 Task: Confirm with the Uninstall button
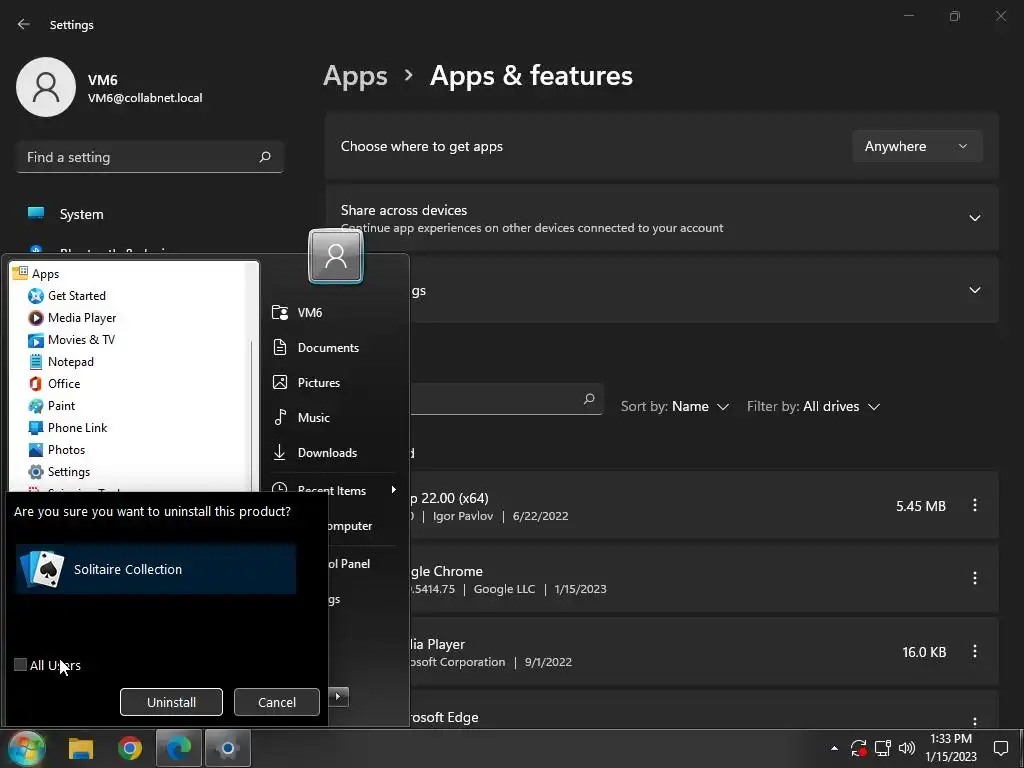pyautogui.click(x=171, y=702)
